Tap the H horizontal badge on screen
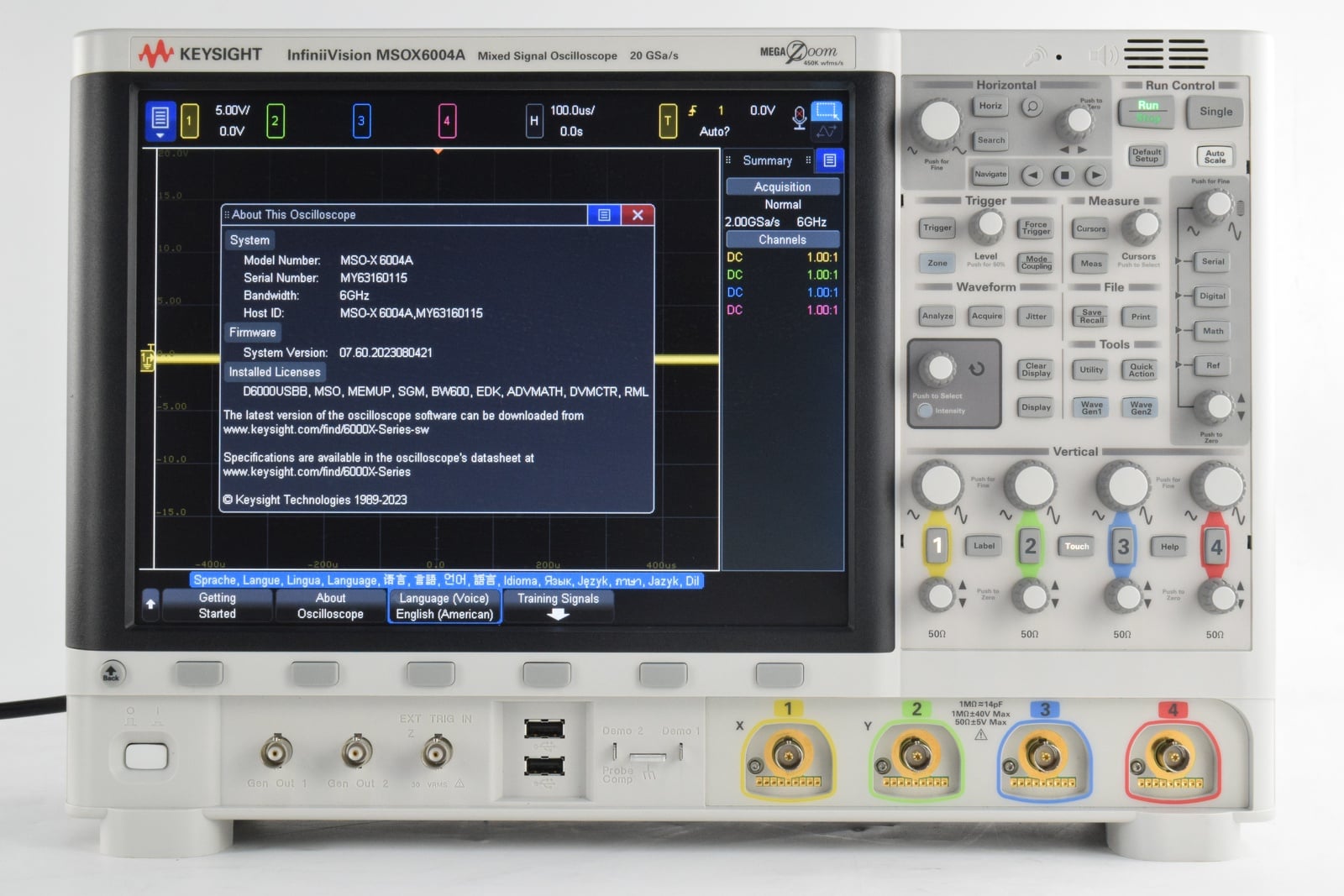This screenshot has width=1344, height=896. pos(533,121)
